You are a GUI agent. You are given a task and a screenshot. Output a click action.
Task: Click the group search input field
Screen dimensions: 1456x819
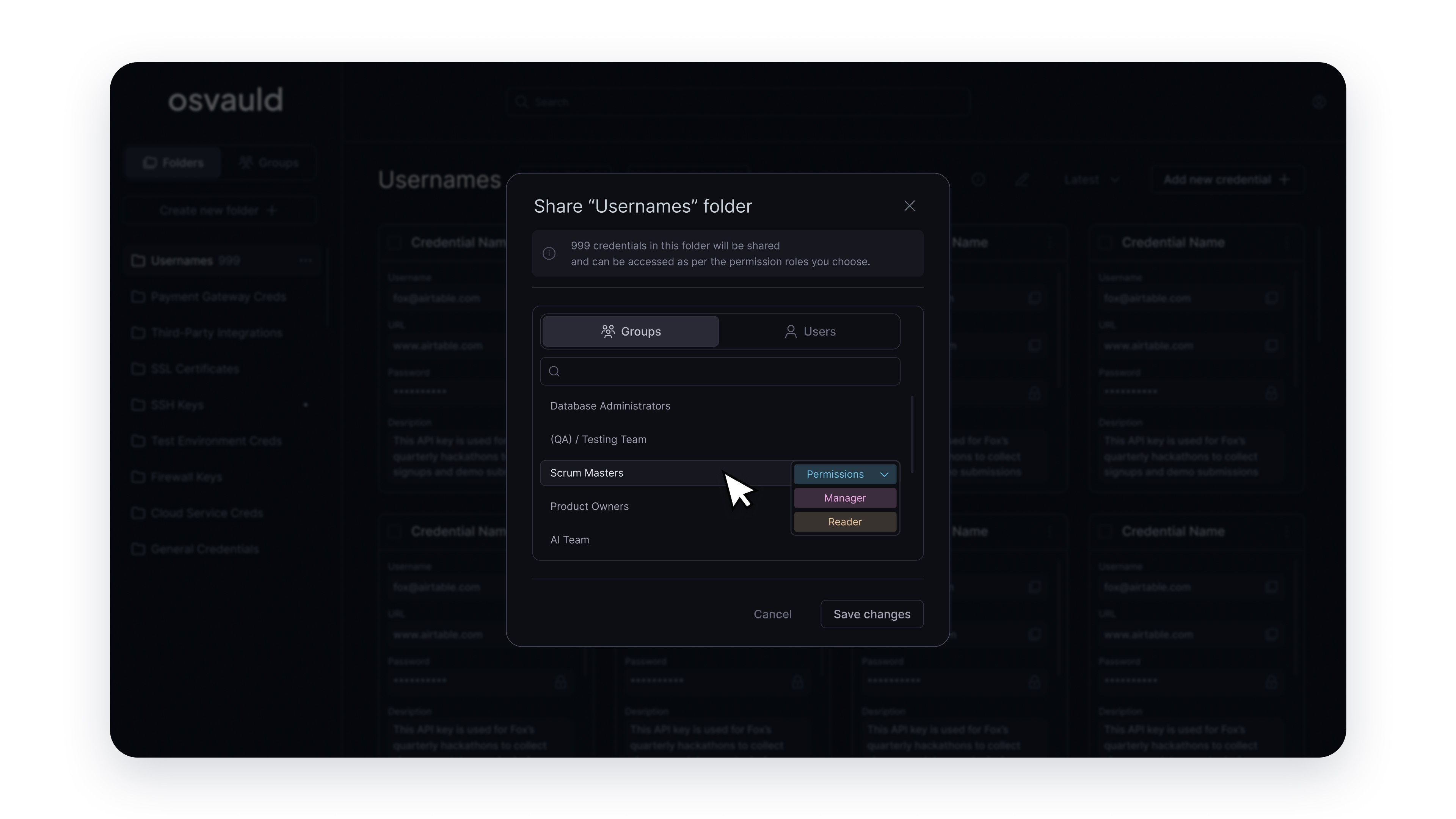point(726,371)
